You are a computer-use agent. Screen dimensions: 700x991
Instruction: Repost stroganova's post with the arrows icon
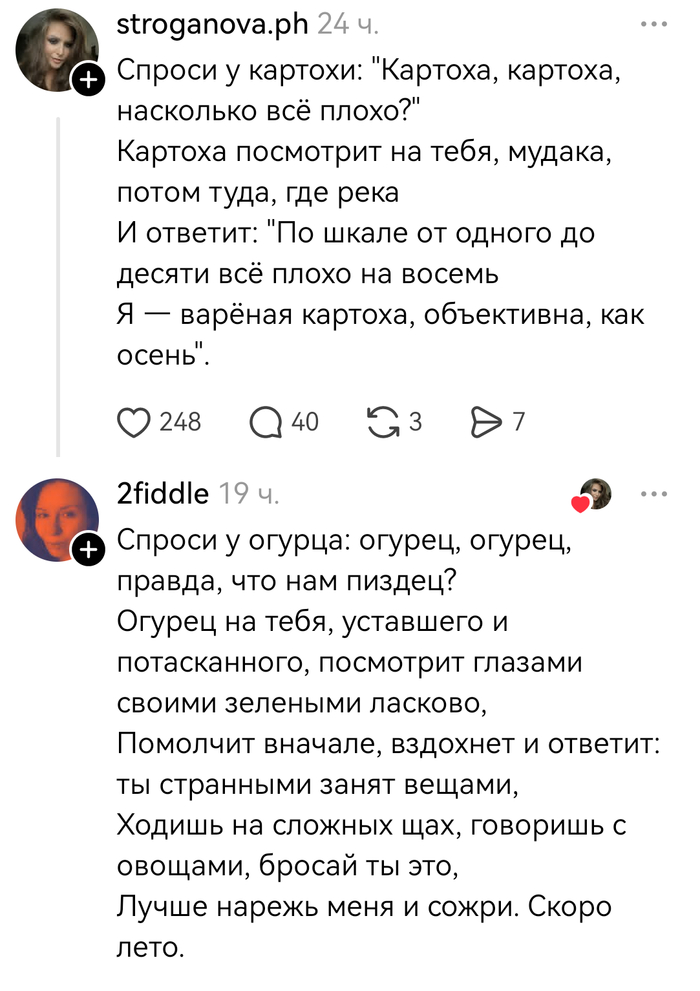click(383, 421)
